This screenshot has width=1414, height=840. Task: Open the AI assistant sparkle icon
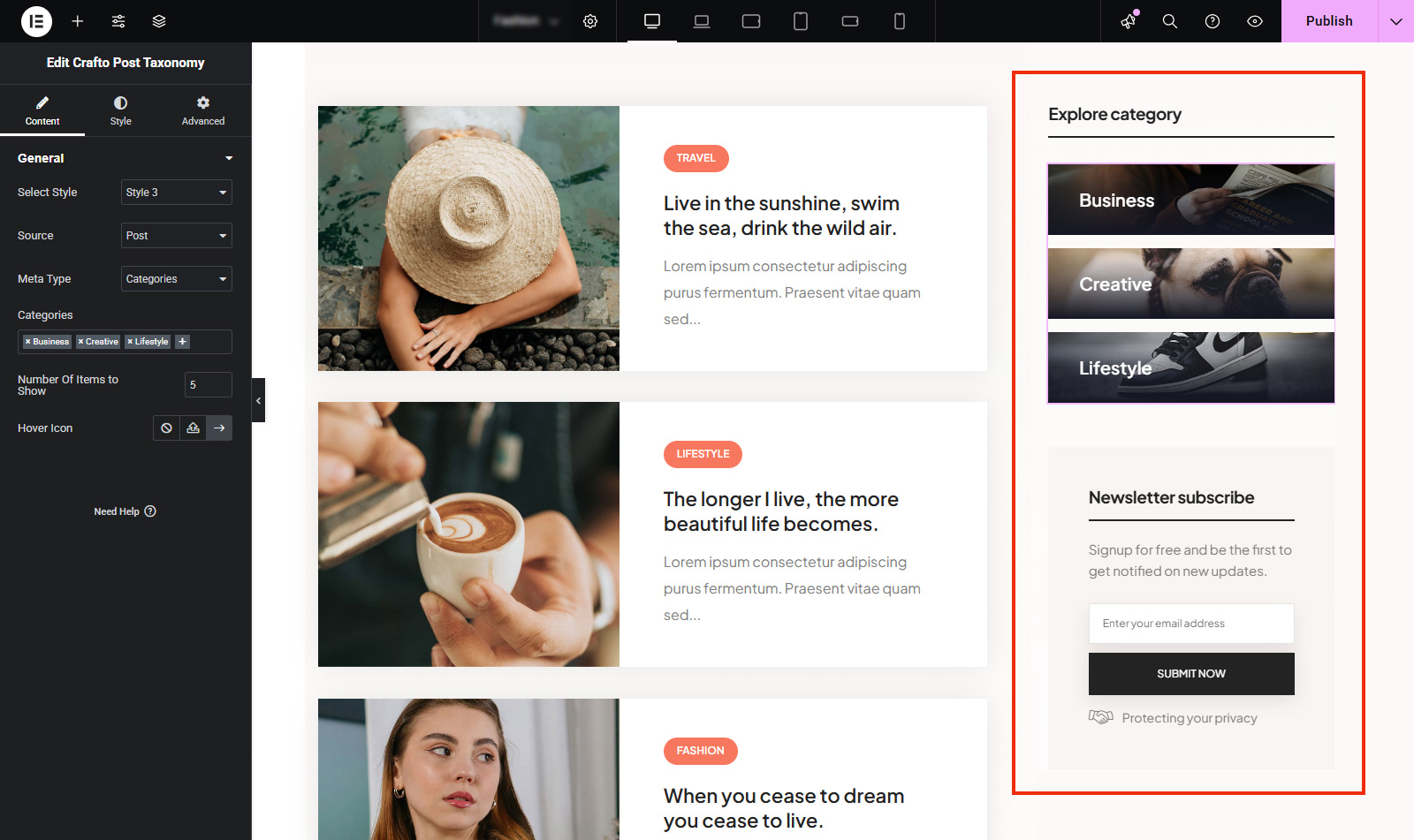pos(1127,21)
